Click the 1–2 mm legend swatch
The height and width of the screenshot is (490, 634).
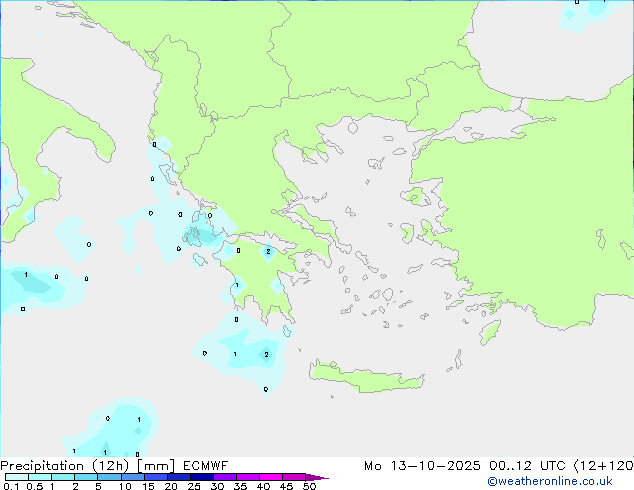point(63,477)
